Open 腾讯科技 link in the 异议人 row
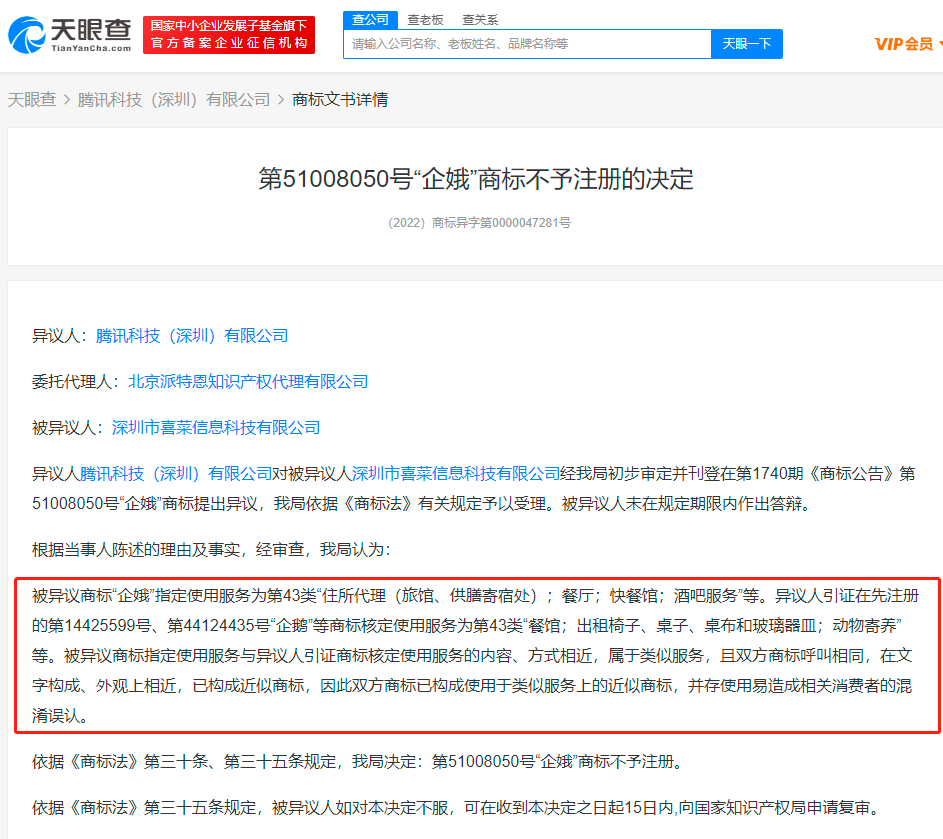943x839 pixels. point(192,336)
